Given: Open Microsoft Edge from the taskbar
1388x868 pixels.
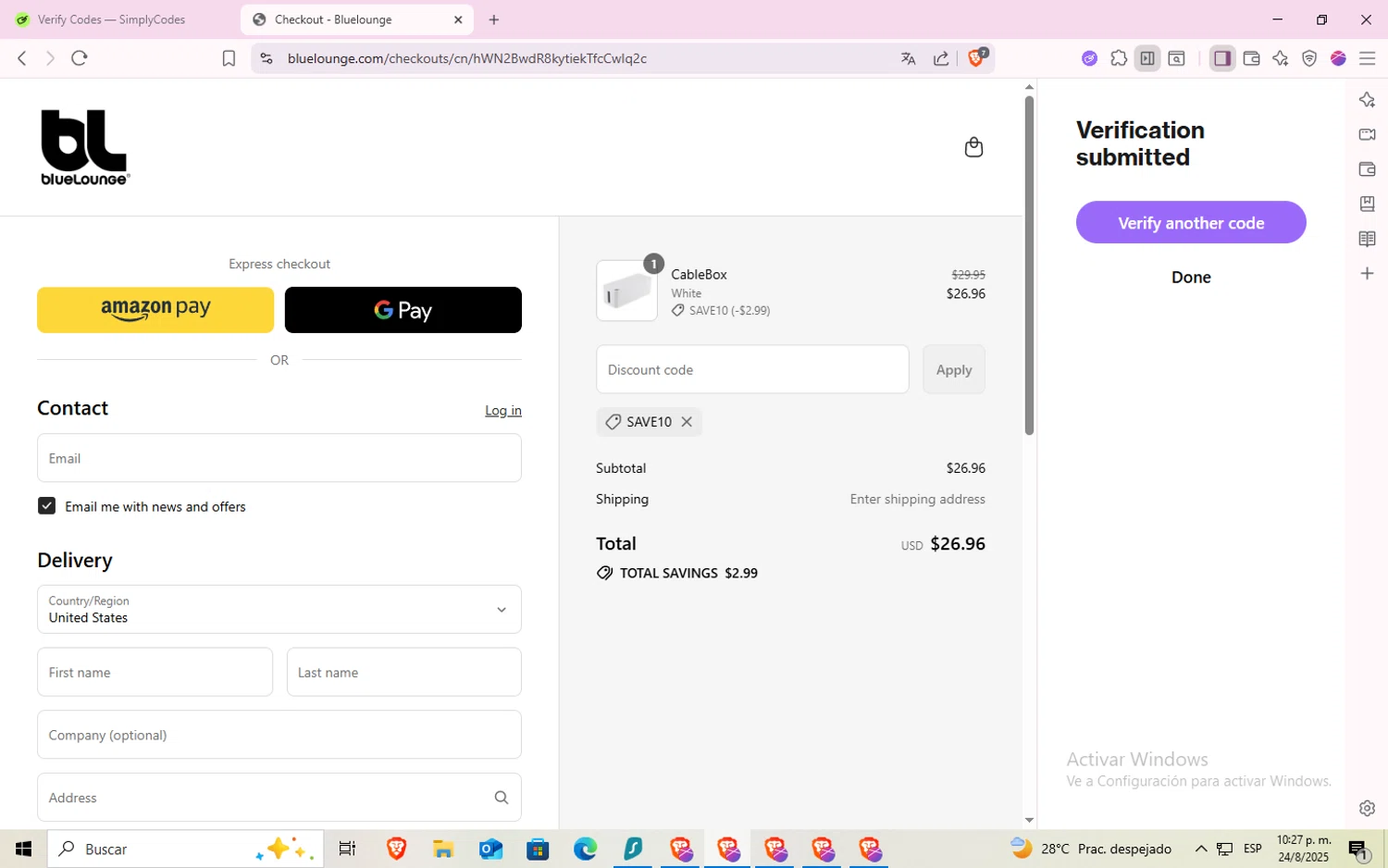Looking at the screenshot, I should pos(585,849).
